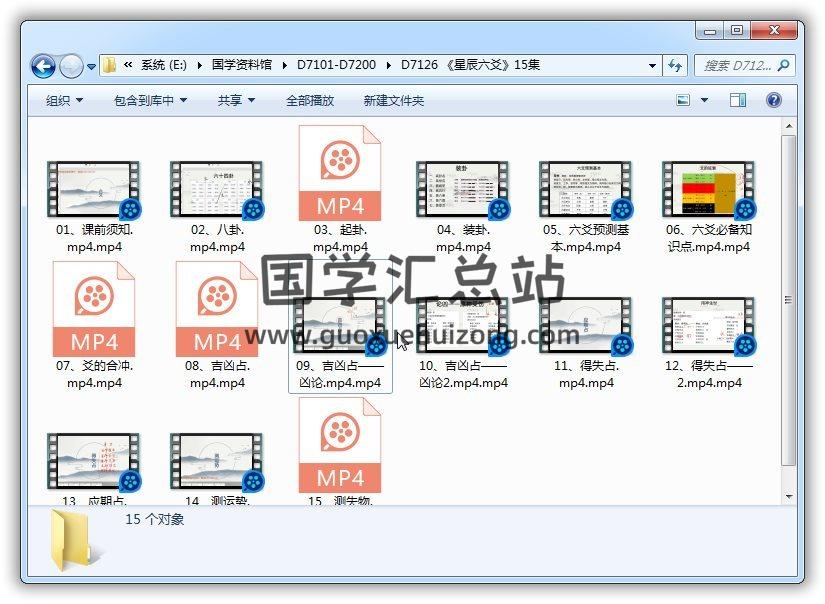825x604 pixels.
Task: Navigate to 国学资料馆 folder in path
Action: click(242, 65)
